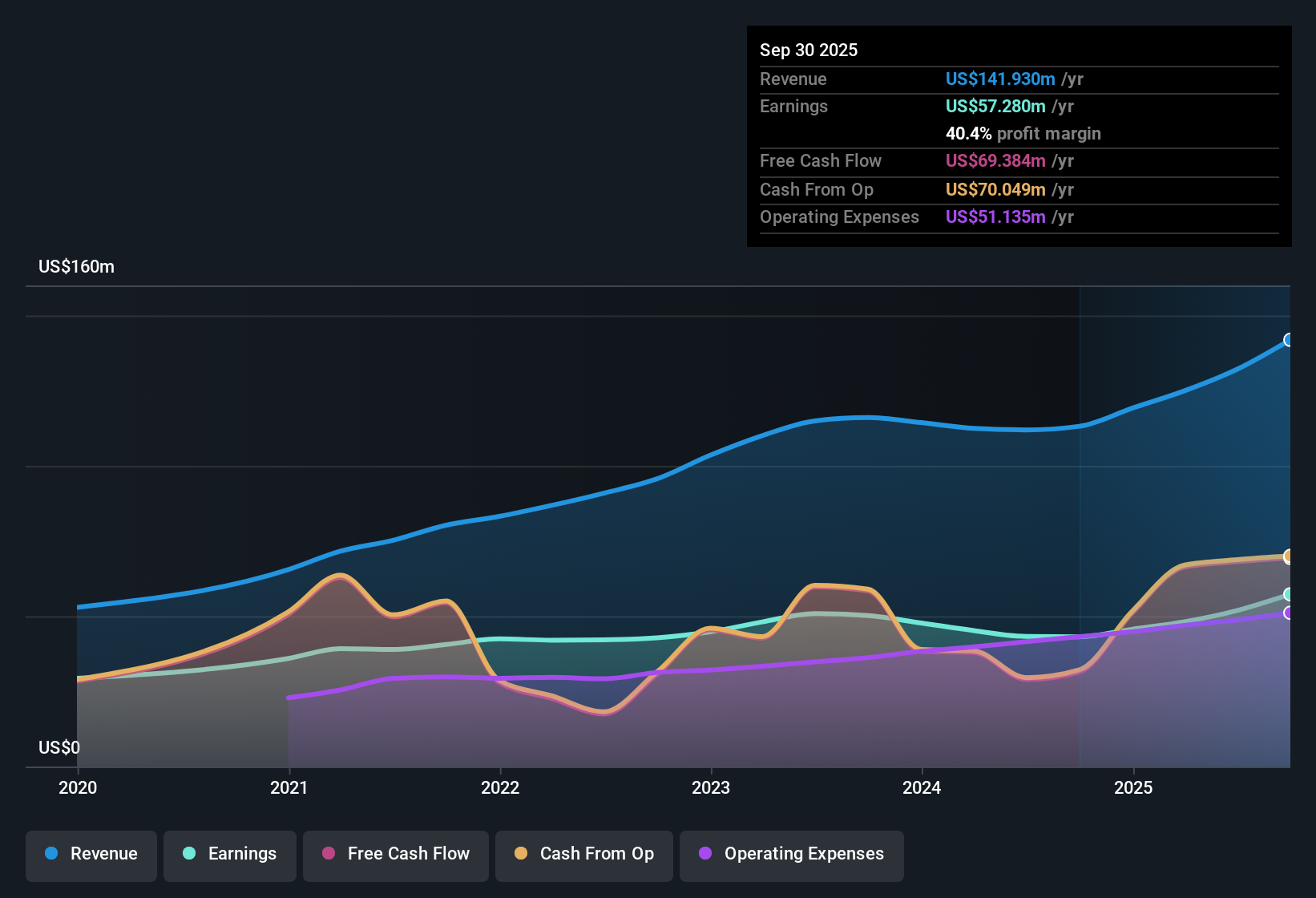
Task: Click the Earnings label in tooltip
Action: [x=793, y=106]
